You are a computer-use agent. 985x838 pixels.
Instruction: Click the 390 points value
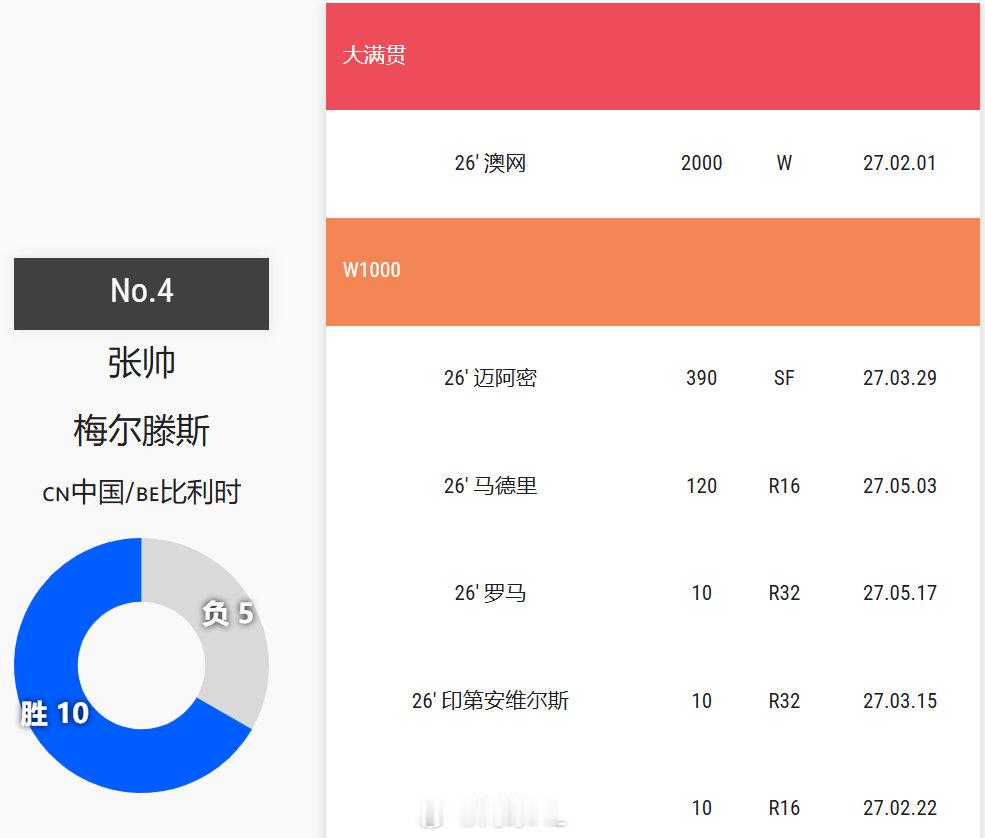702,378
